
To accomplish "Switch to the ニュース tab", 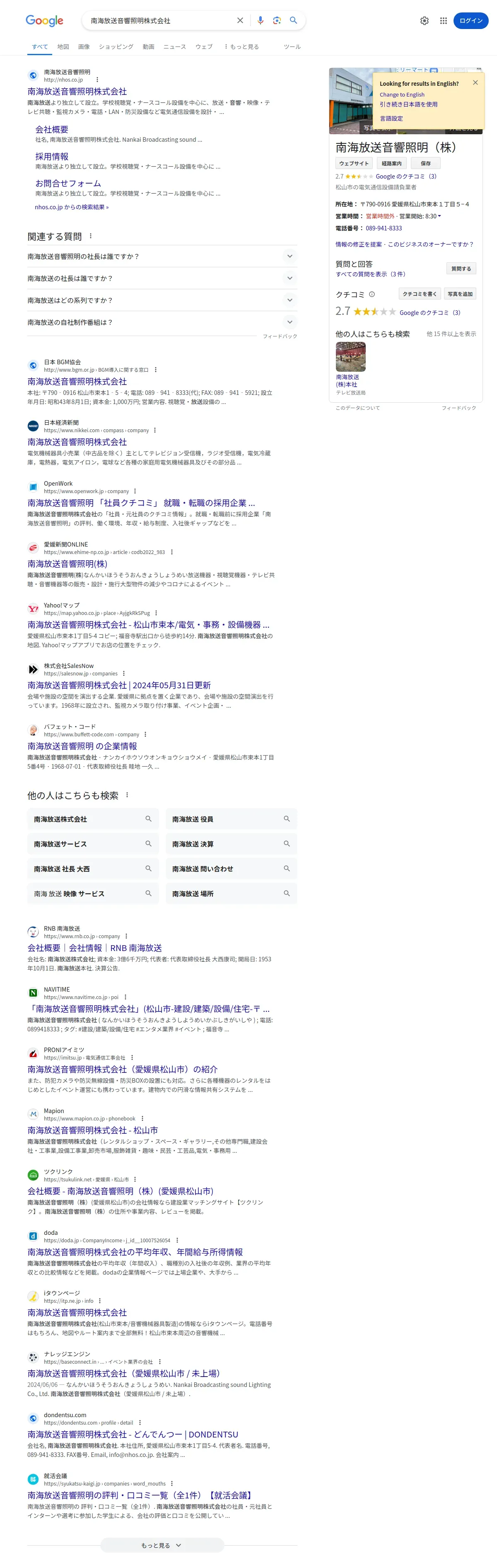I will pos(175,47).
